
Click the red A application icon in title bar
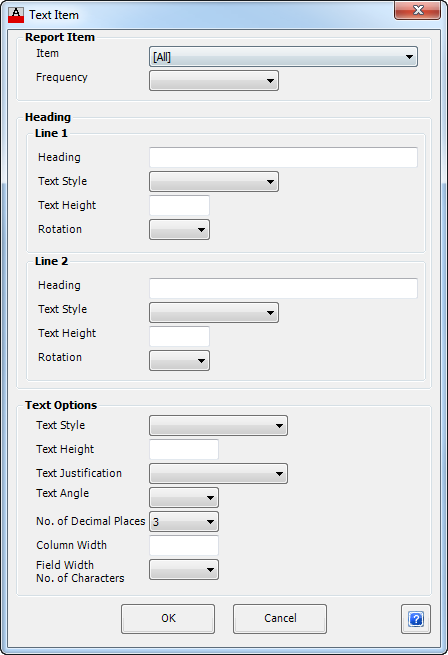pos(16,15)
